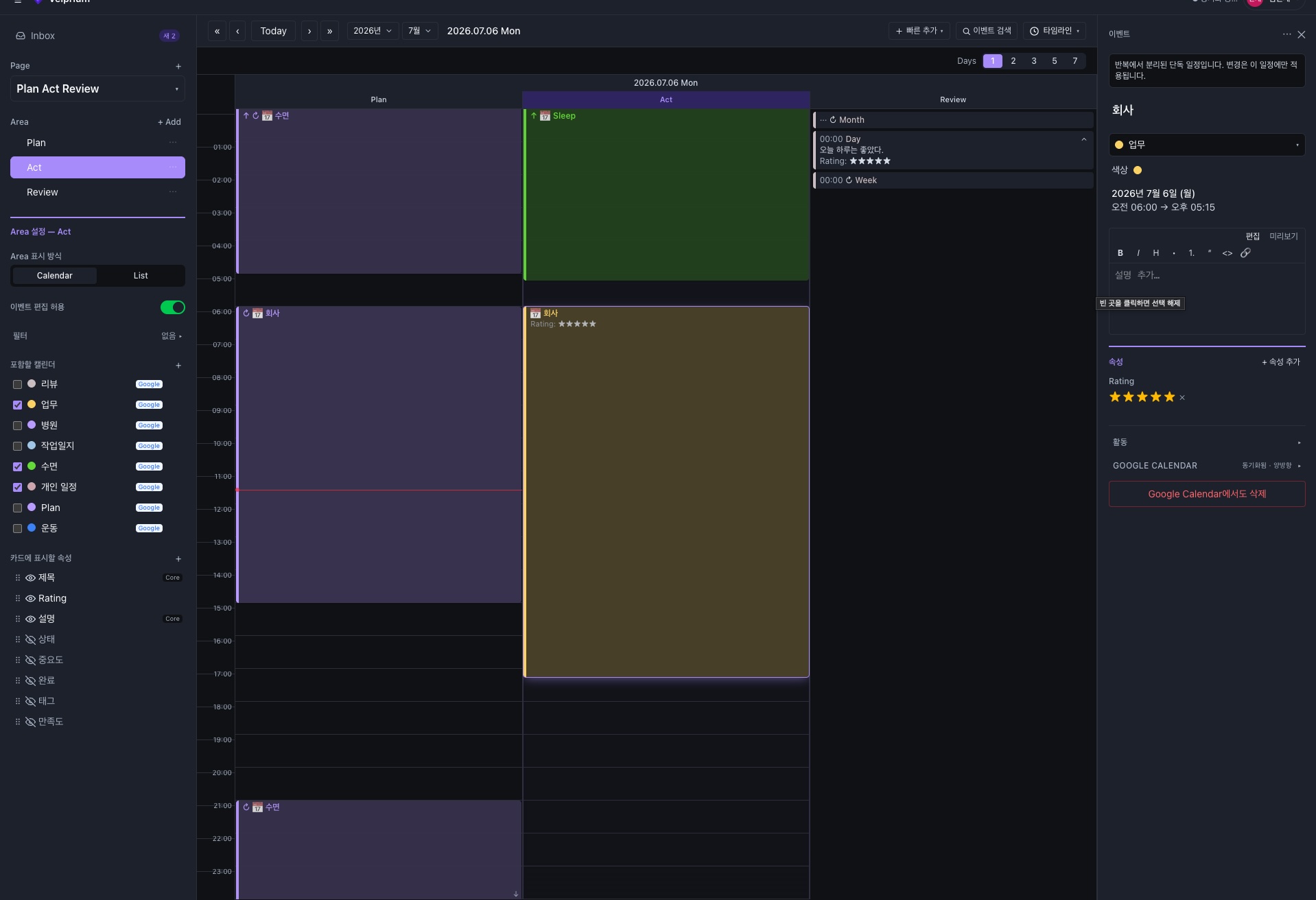
Task: Click the 편집 tab button in editor
Action: (1253, 236)
